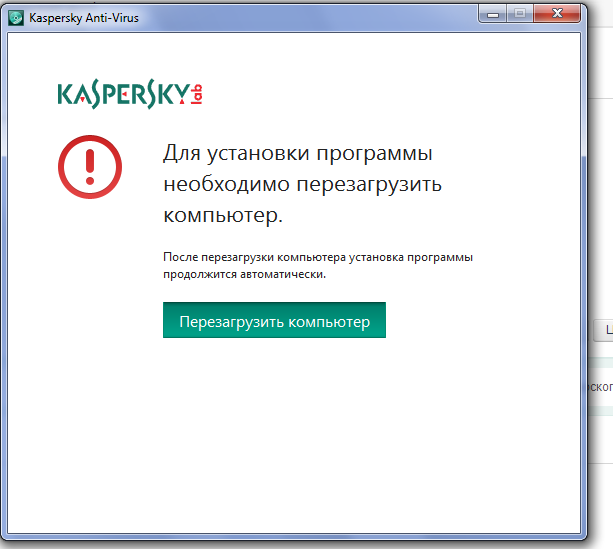Click the text 'продолжится автоматически.'
Image resolution: width=613 pixels, height=549 pixels.
[x=244, y=274]
